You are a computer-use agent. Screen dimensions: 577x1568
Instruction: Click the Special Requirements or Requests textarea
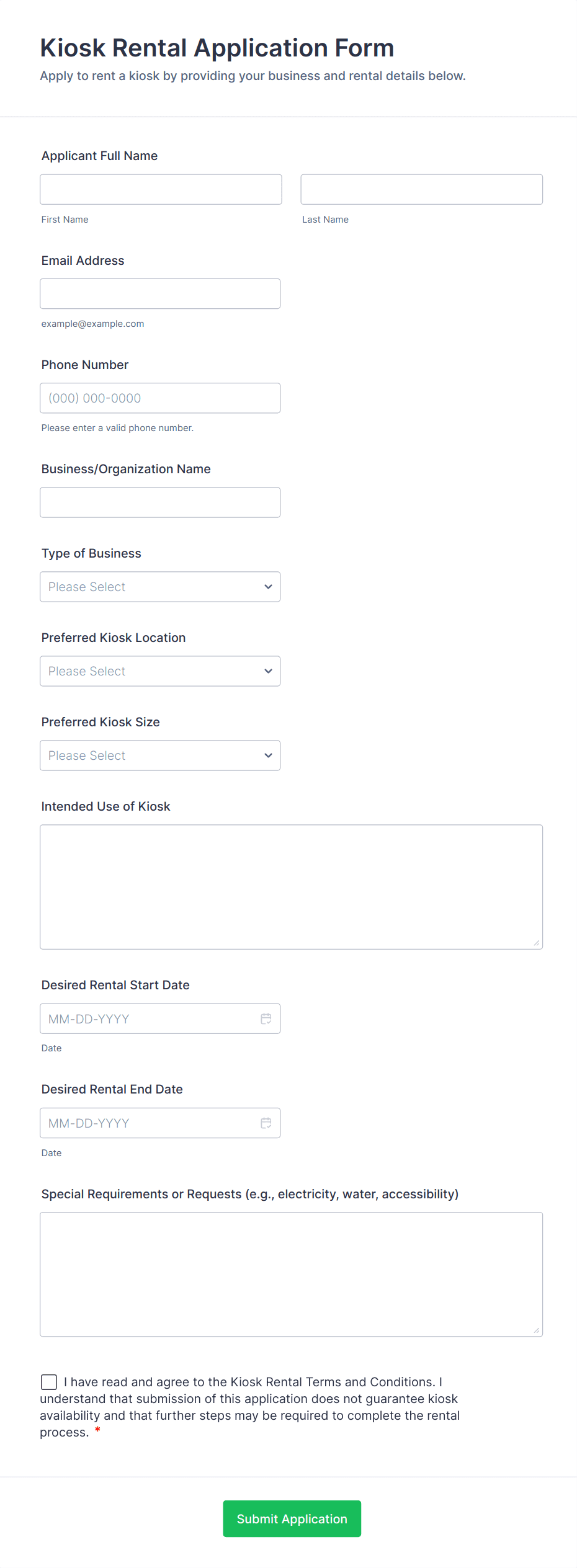pyautogui.click(x=291, y=1274)
